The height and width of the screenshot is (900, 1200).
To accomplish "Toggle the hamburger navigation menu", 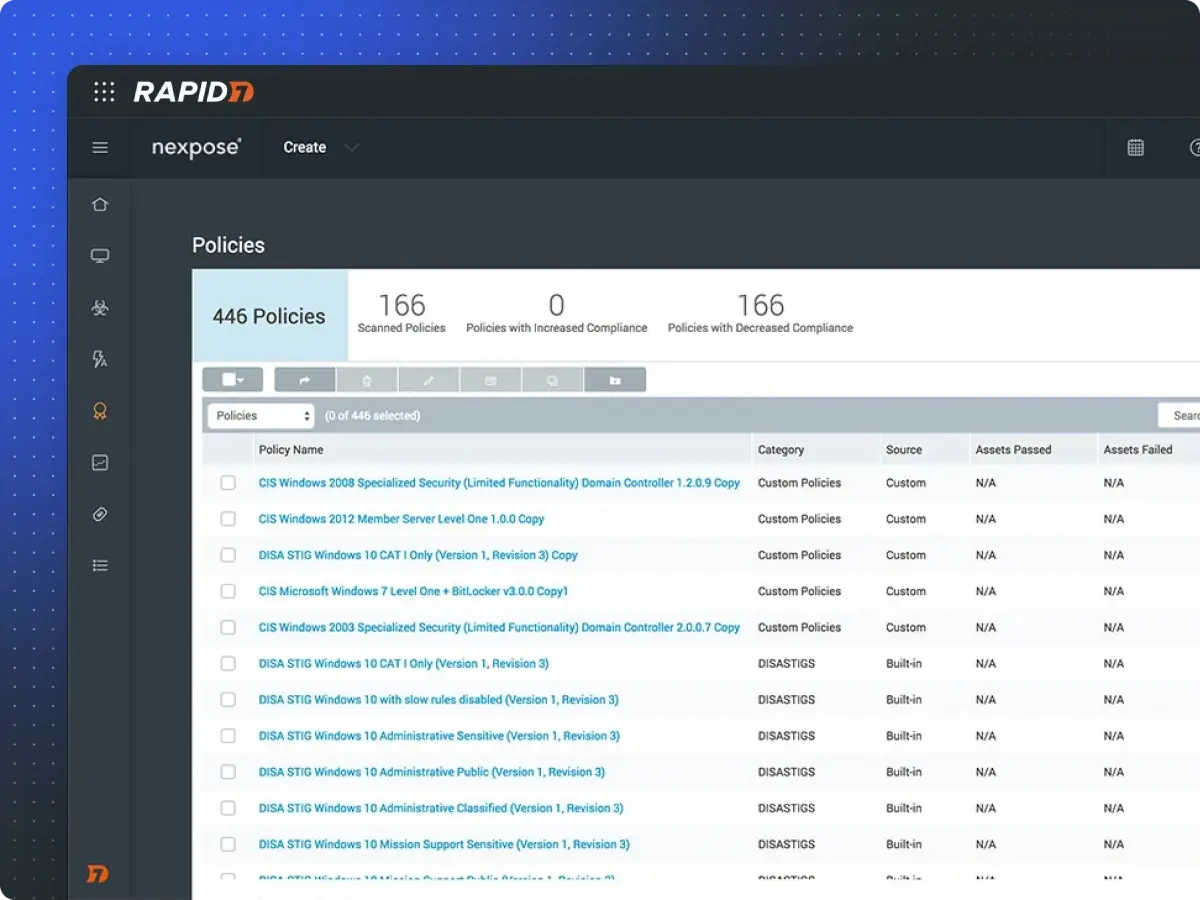I will click(x=100, y=147).
